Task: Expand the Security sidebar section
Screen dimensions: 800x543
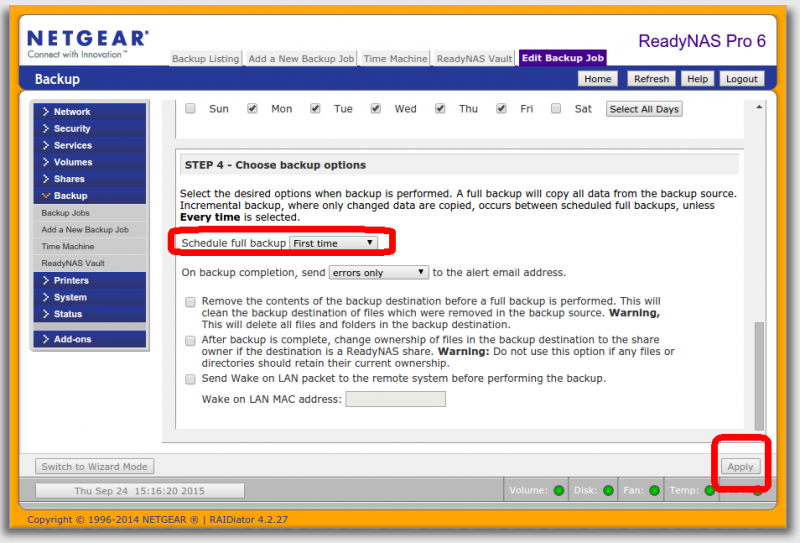Action: (90, 129)
